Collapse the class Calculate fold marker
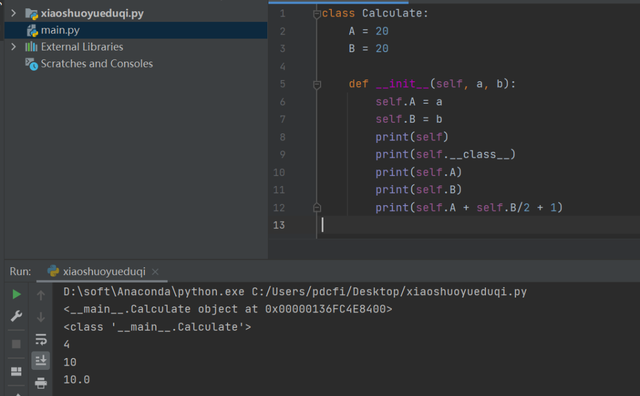 click(x=317, y=14)
